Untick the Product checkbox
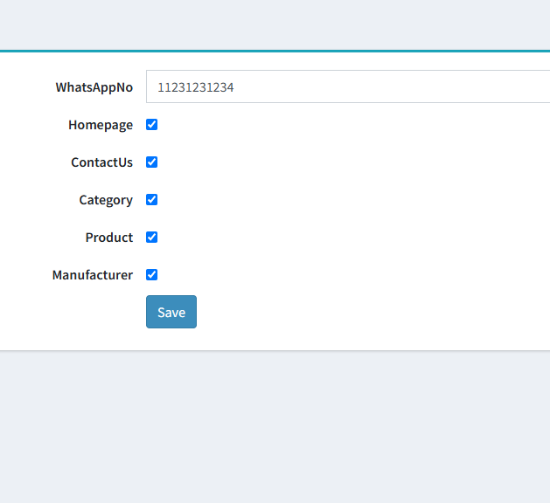550x503 pixels. click(x=152, y=237)
